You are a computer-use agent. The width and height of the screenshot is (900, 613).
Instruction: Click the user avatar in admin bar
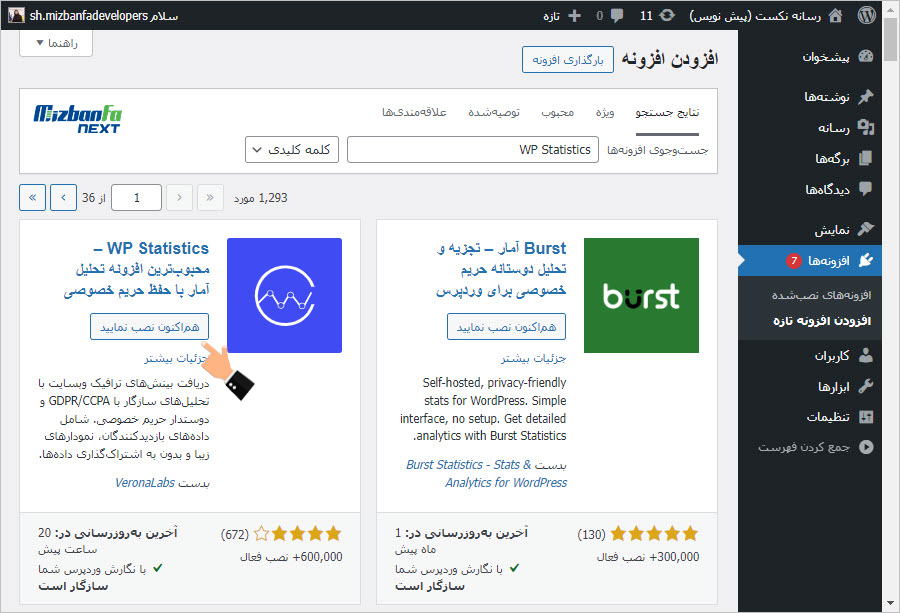pyautogui.click(x=16, y=15)
